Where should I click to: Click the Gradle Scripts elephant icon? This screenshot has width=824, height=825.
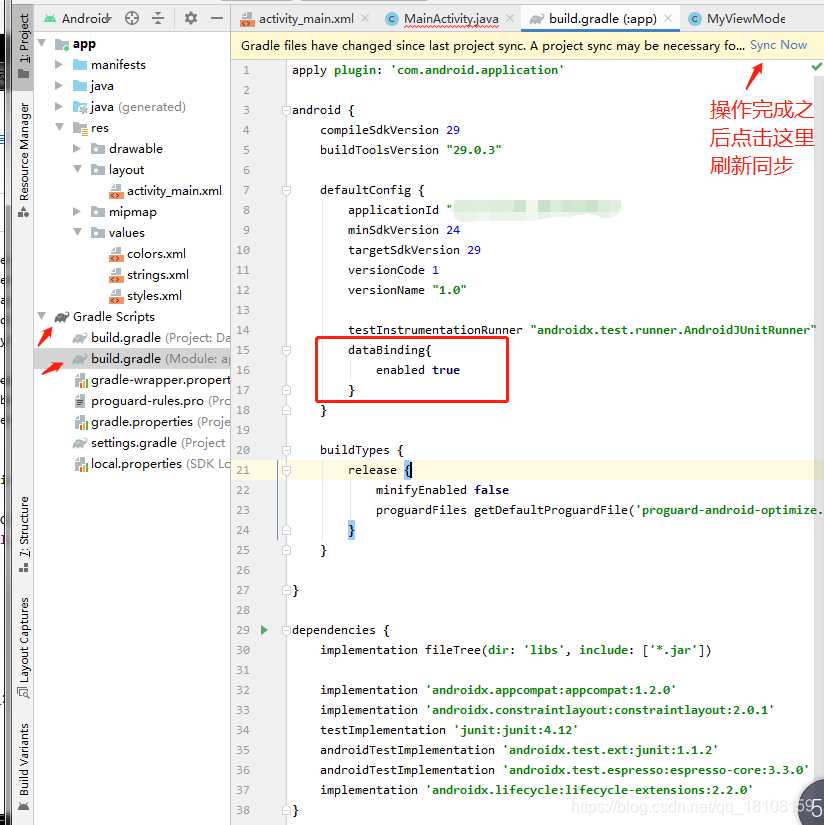[62, 317]
